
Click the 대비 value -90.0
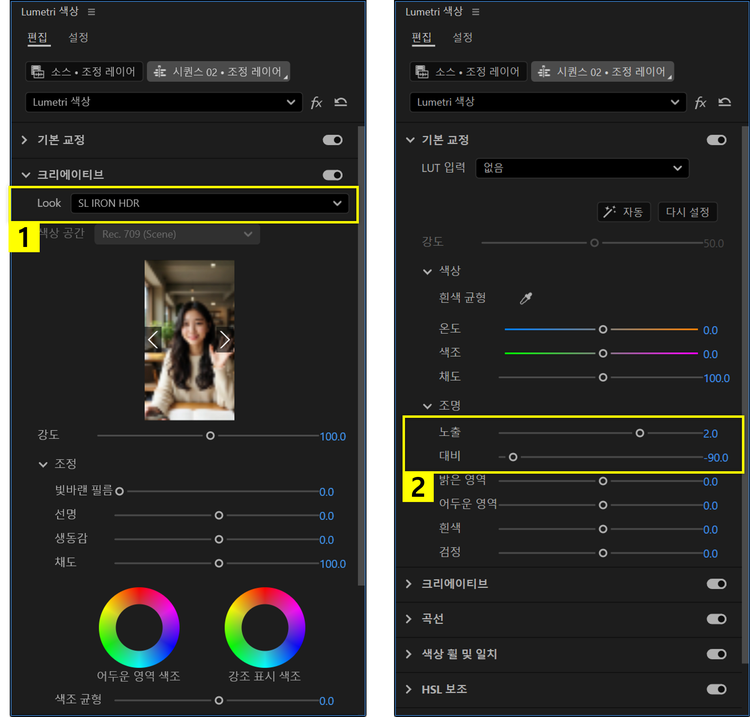coord(717,458)
